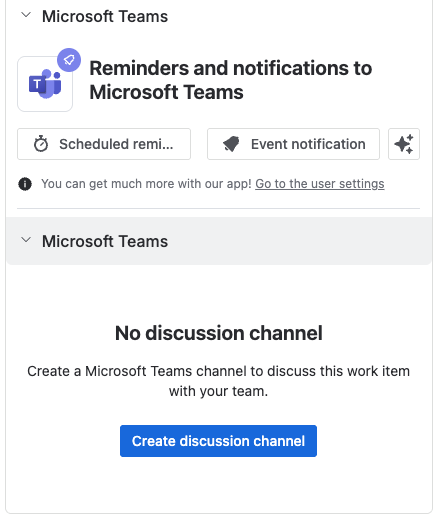Open the sparkle AI suggestions button

click(404, 144)
